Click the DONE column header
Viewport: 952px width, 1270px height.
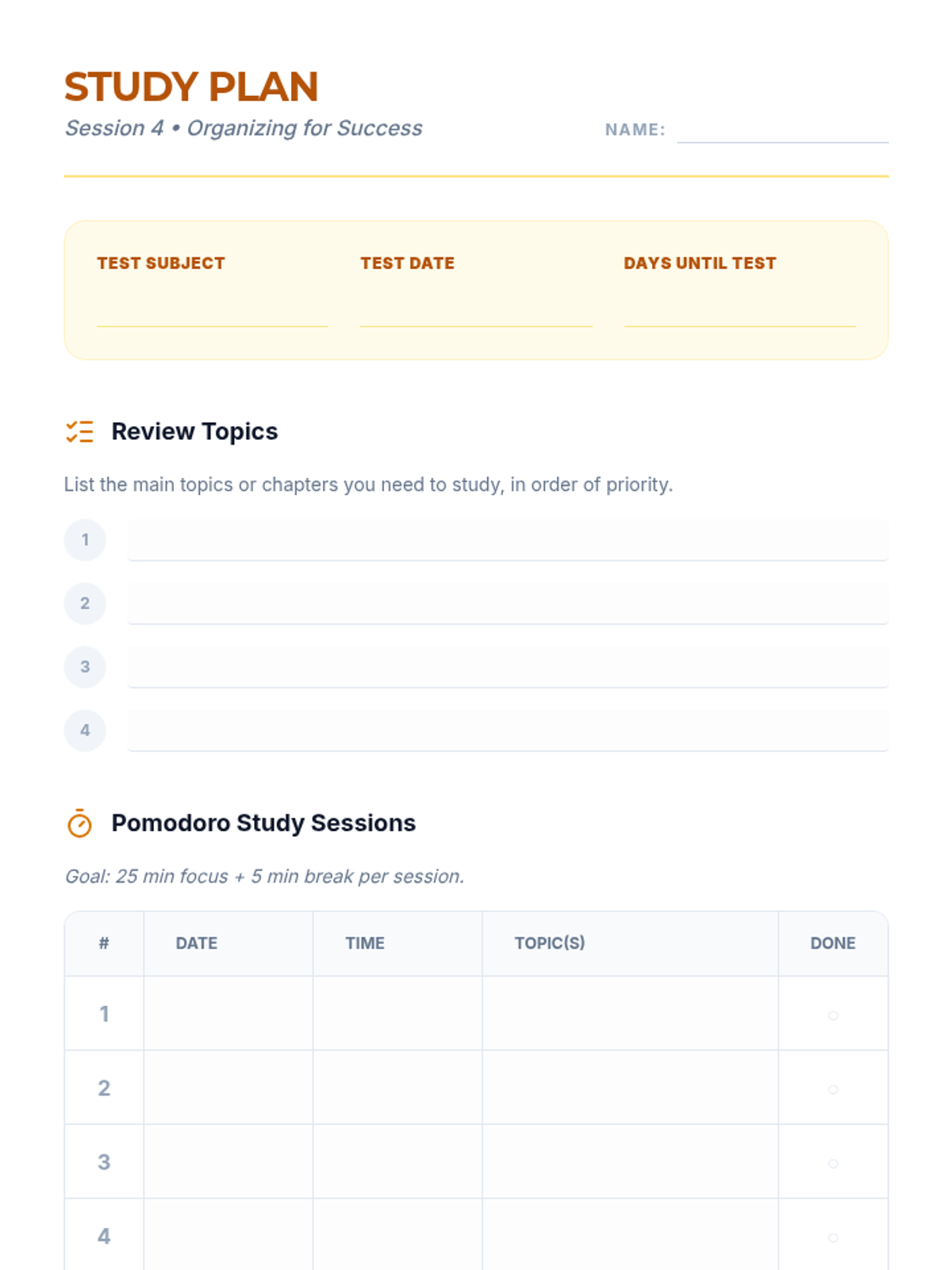(833, 943)
